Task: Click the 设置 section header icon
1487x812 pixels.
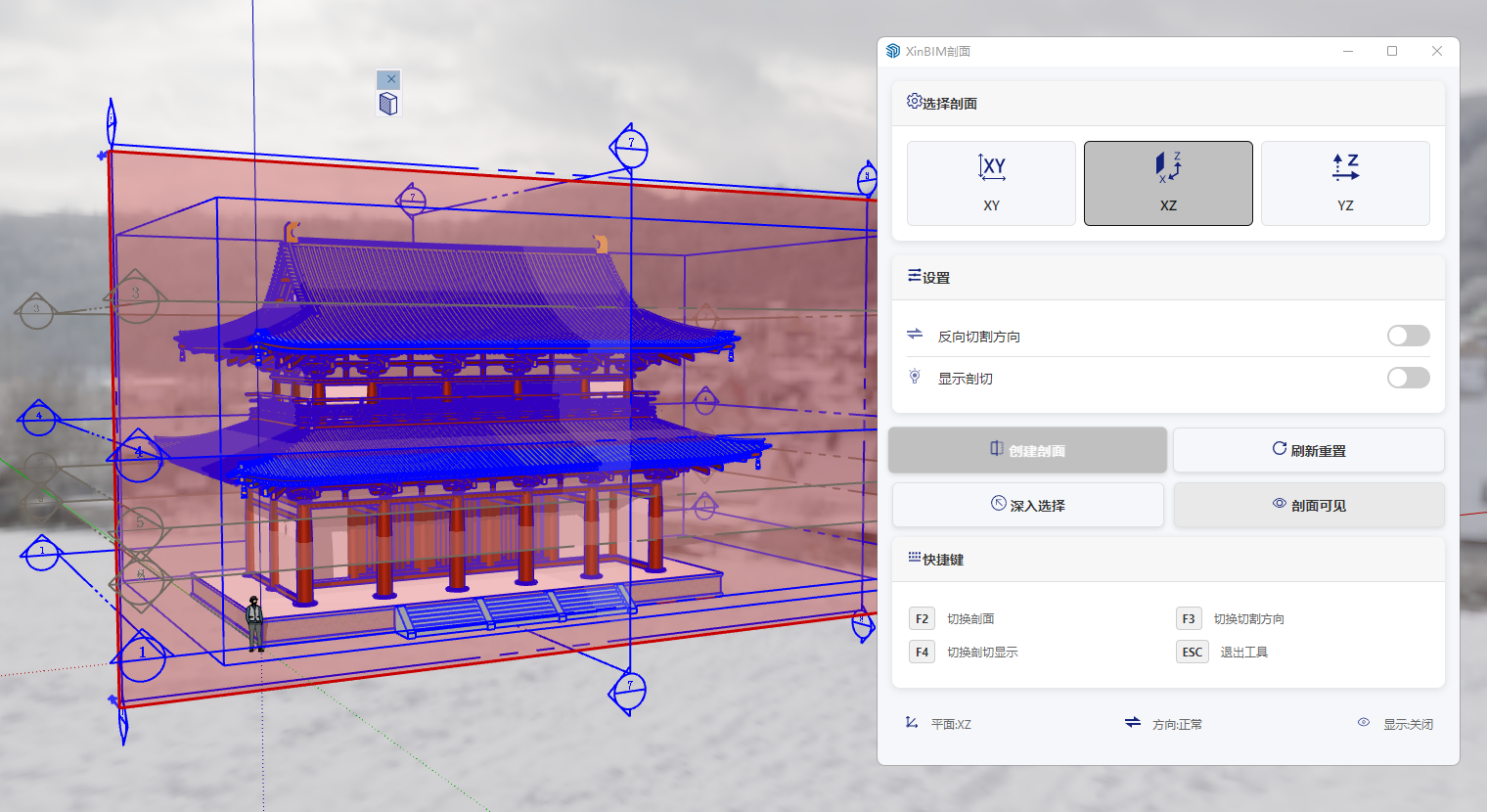Action: (914, 276)
